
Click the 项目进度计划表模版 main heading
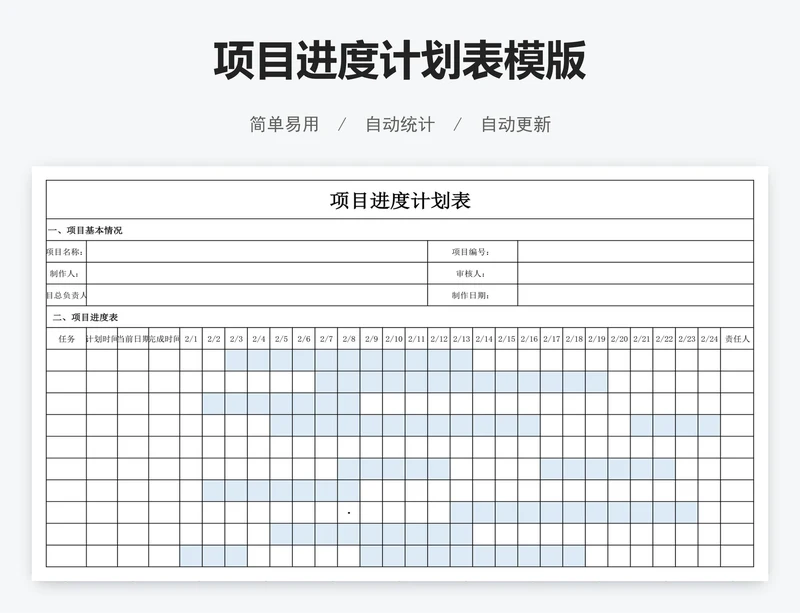(x=399, y=61)
